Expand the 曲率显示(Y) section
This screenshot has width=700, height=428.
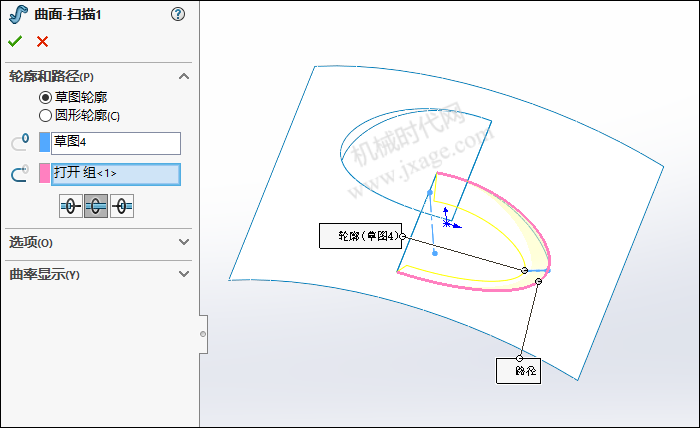[x=184, y=274]
